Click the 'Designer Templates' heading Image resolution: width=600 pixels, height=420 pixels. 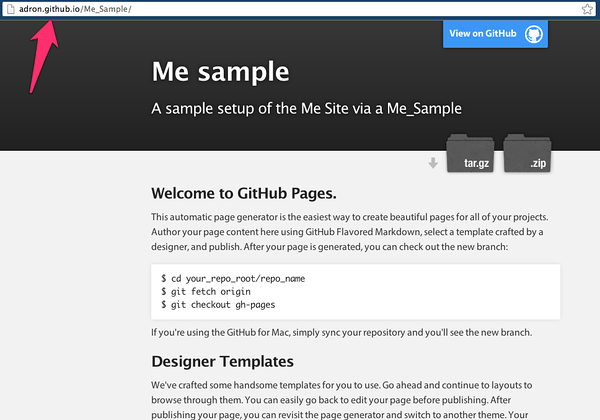click(x=222, y=361)
